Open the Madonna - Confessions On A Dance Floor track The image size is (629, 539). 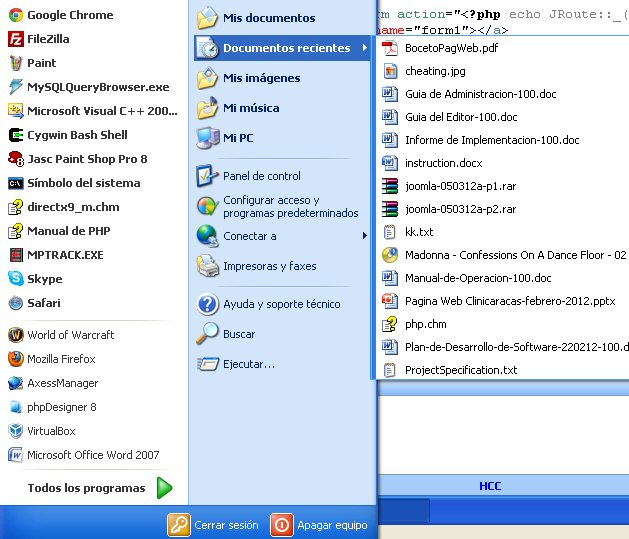pos(503,255)
